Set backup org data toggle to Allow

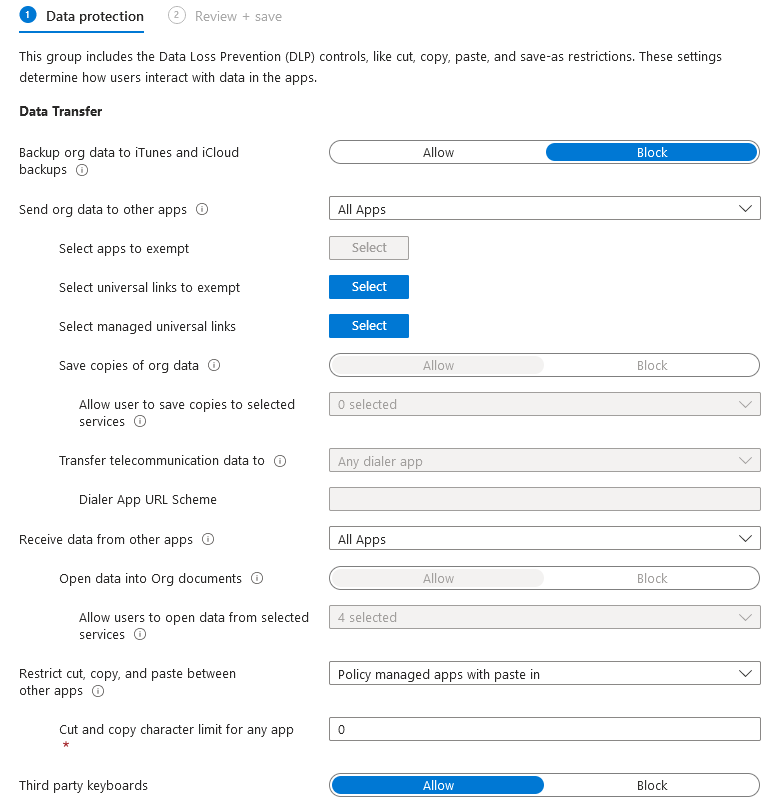pos(438,152)
